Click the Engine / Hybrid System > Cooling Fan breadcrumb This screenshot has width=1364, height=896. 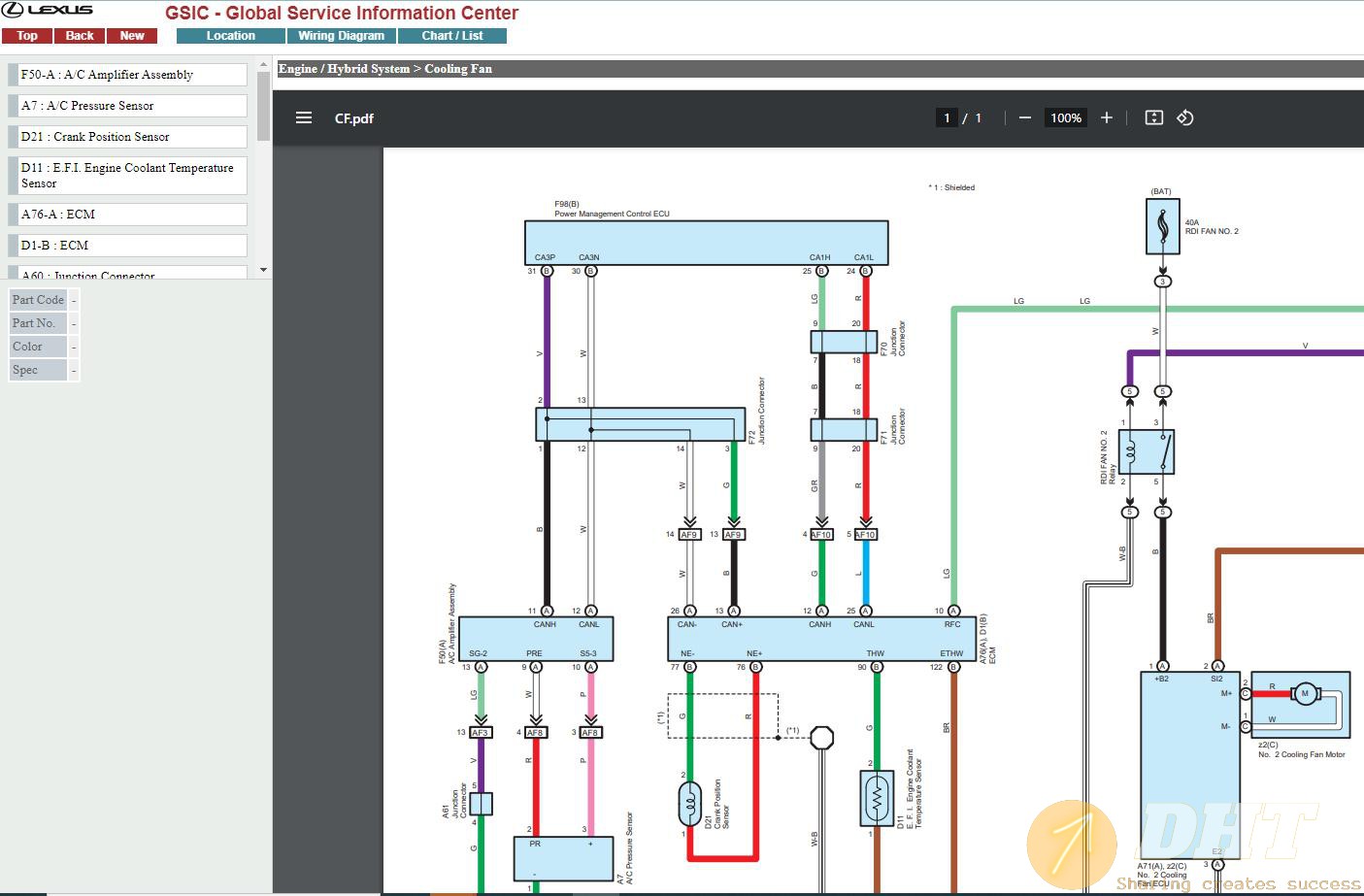point(385,69)
